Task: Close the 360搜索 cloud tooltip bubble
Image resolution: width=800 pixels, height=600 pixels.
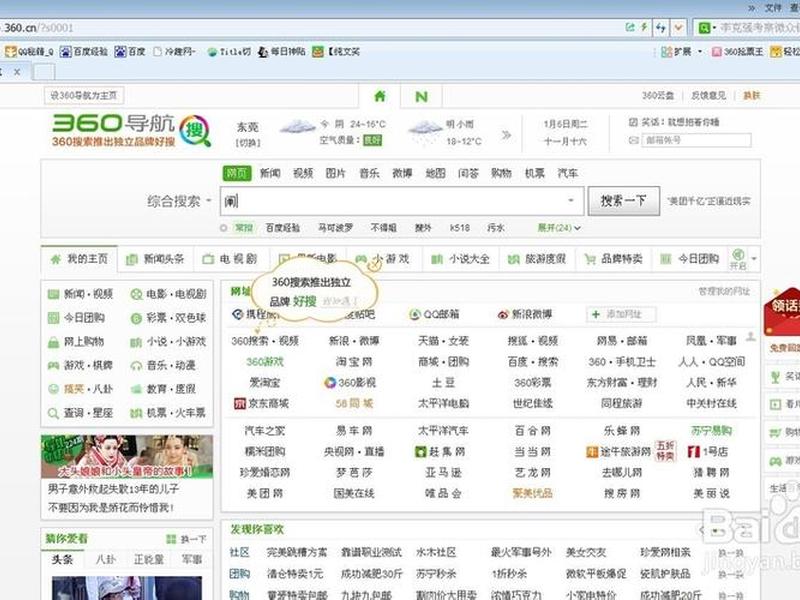Action: [375, 264]
